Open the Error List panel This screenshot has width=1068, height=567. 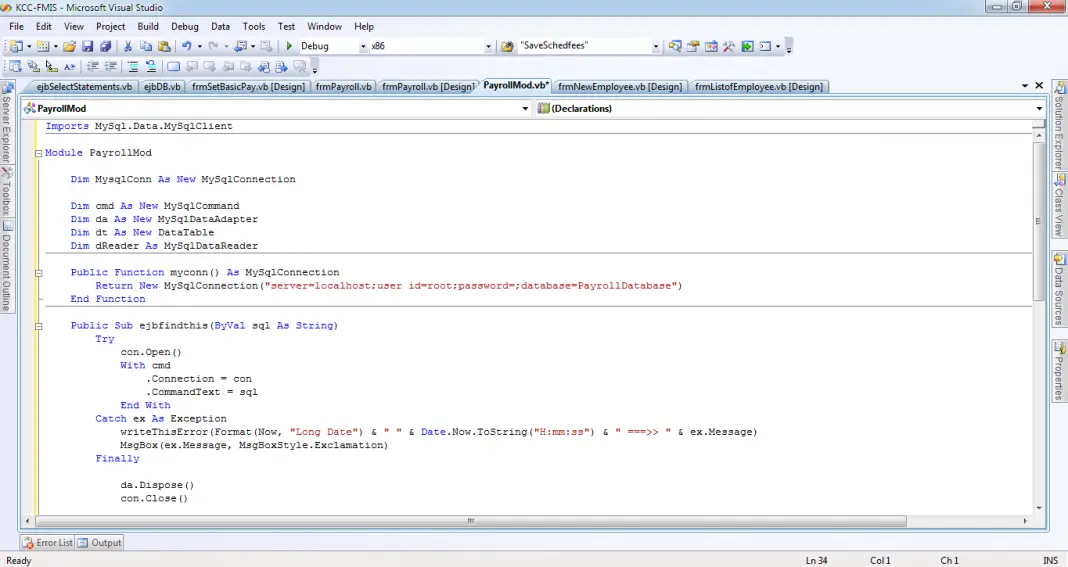pos(48,543)
